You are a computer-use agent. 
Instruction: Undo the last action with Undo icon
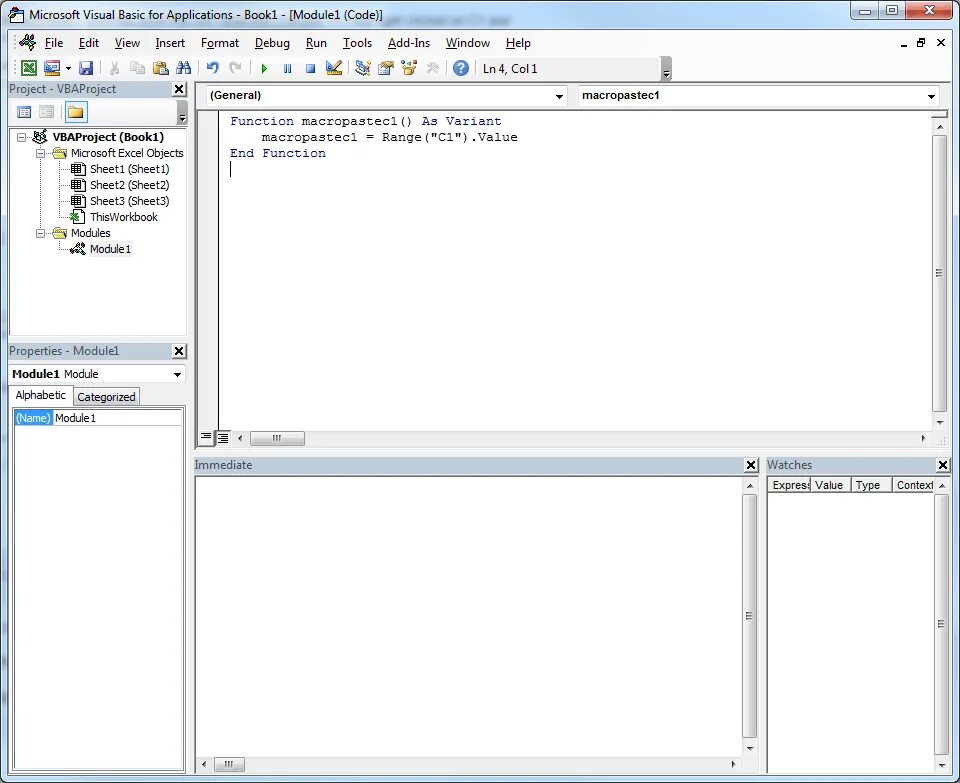click(212, 68)
